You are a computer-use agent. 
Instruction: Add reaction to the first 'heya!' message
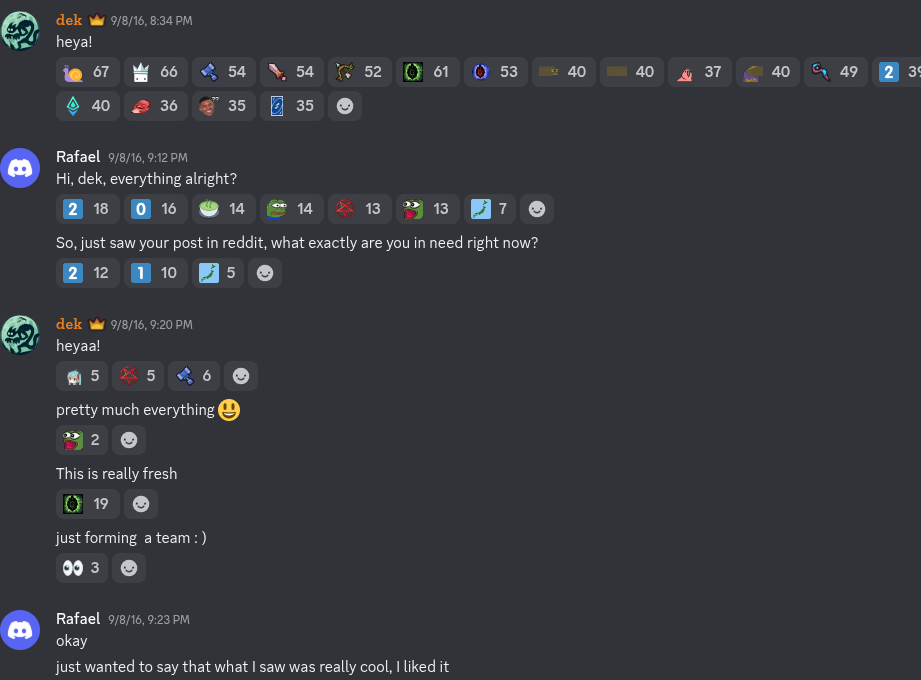point(345,106)
